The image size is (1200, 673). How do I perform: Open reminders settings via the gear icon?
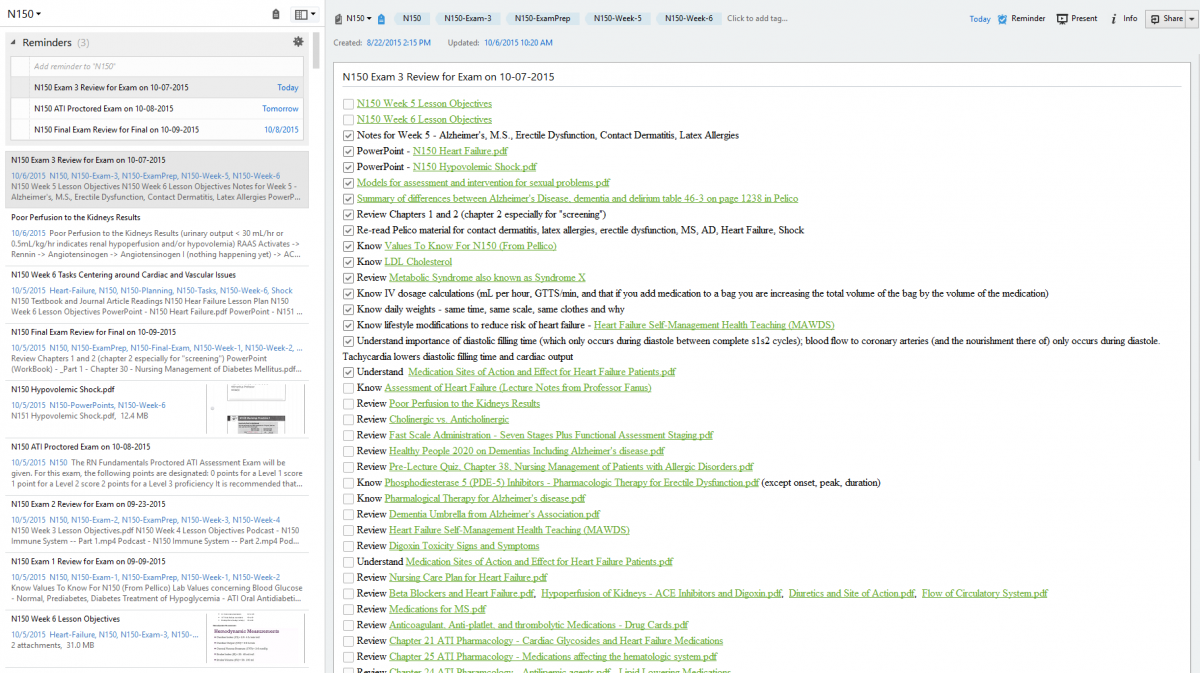tap(297, 40)
